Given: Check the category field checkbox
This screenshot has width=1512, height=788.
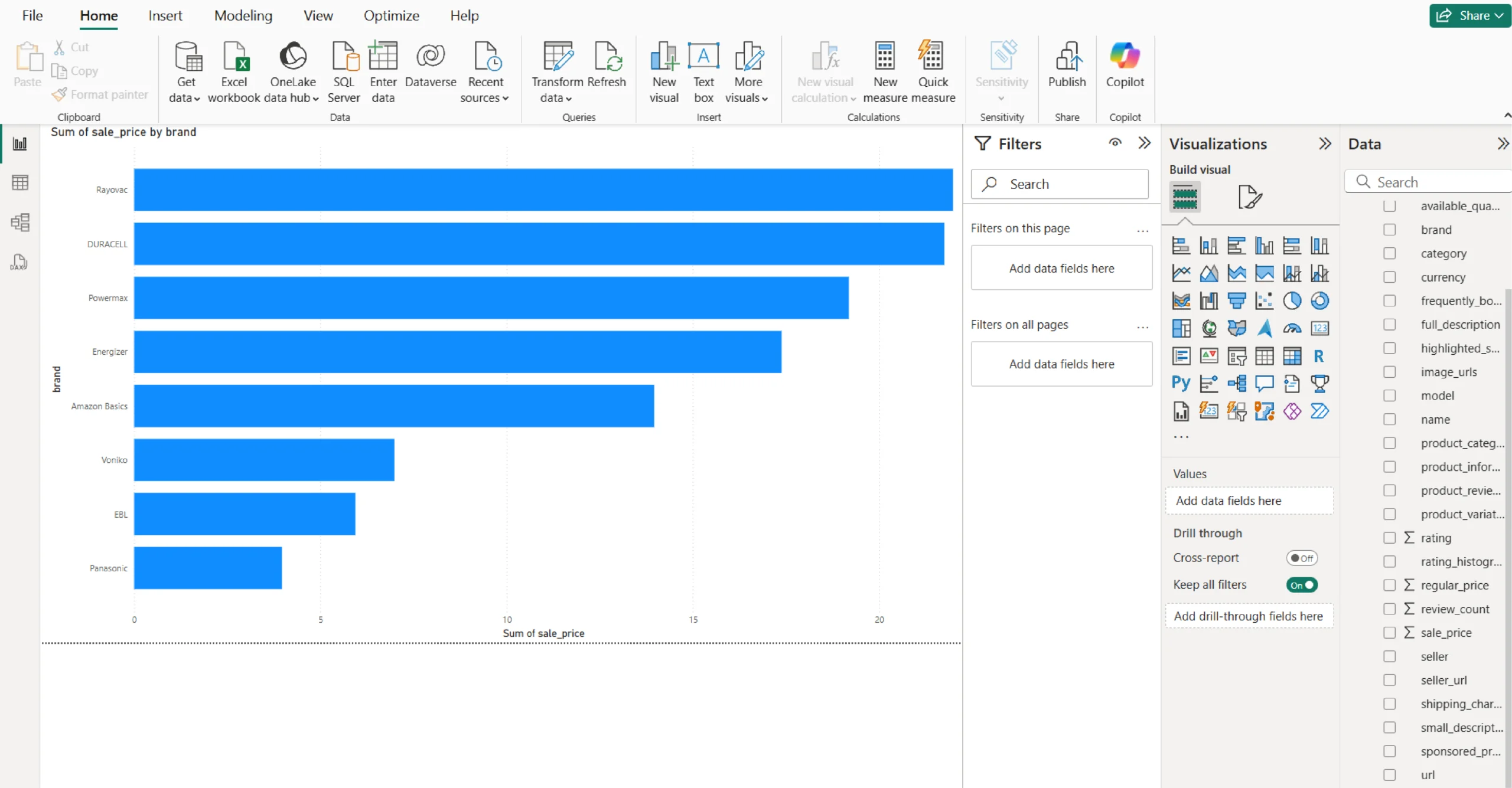Looking at the screenshot, I should [x=1389, y=253].
